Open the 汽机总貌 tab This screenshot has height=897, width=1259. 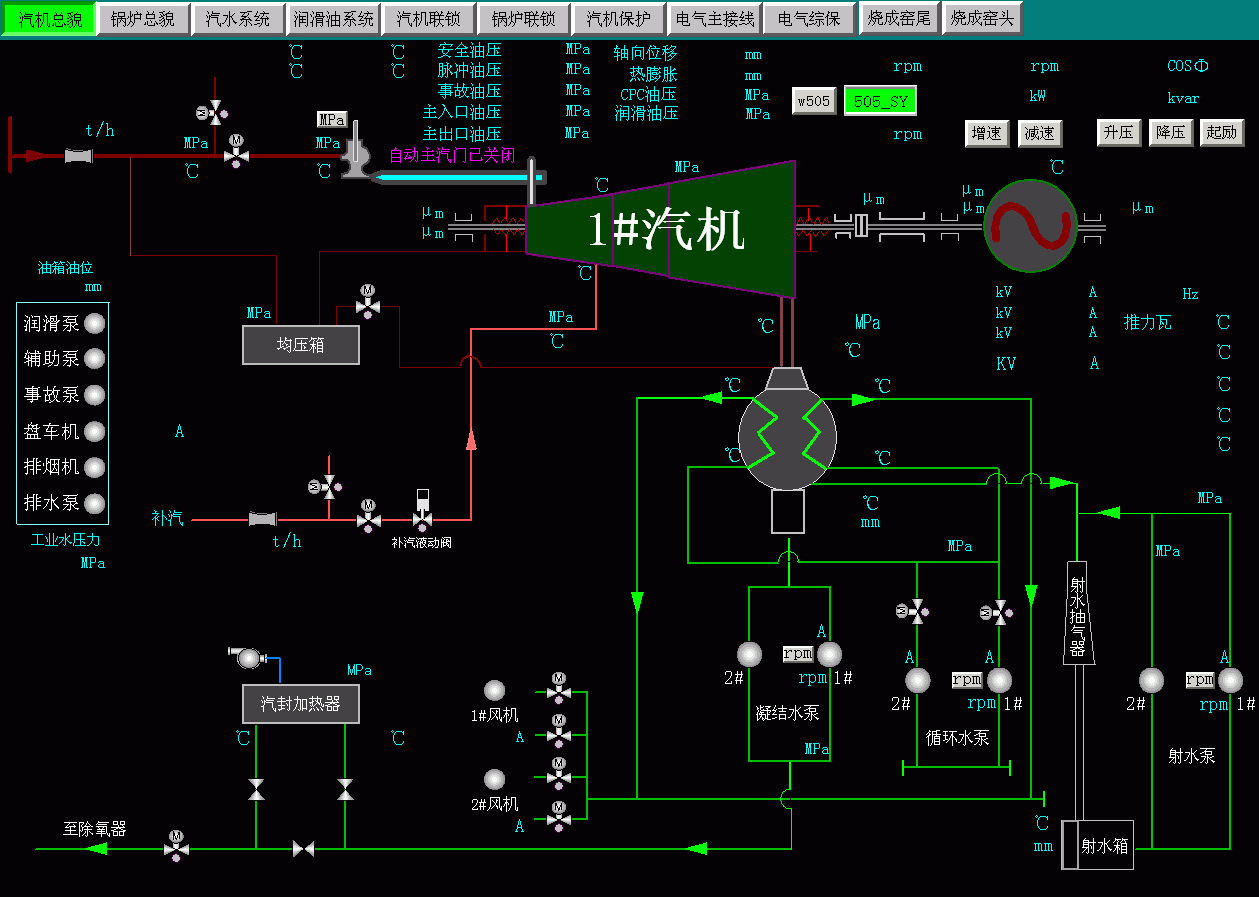49,19
